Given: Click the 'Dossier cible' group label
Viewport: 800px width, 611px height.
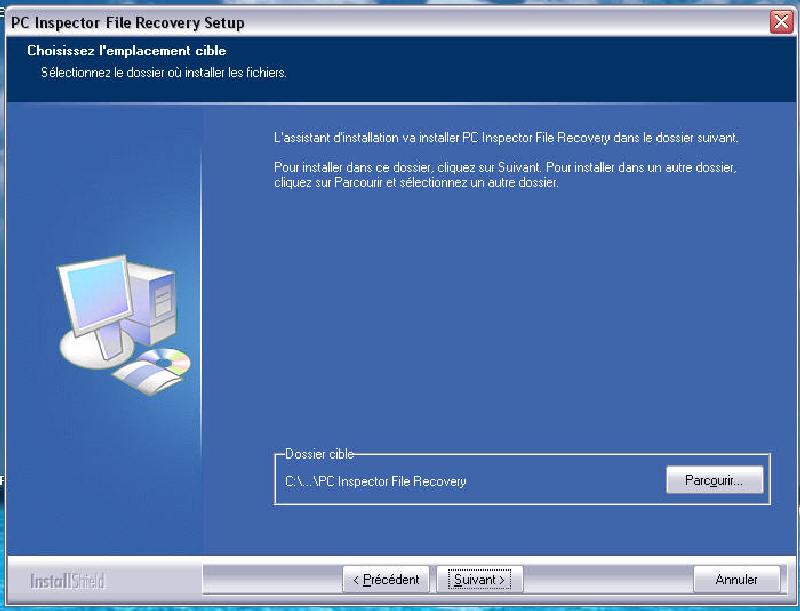Looking at the screenshot, I should 319,454.
